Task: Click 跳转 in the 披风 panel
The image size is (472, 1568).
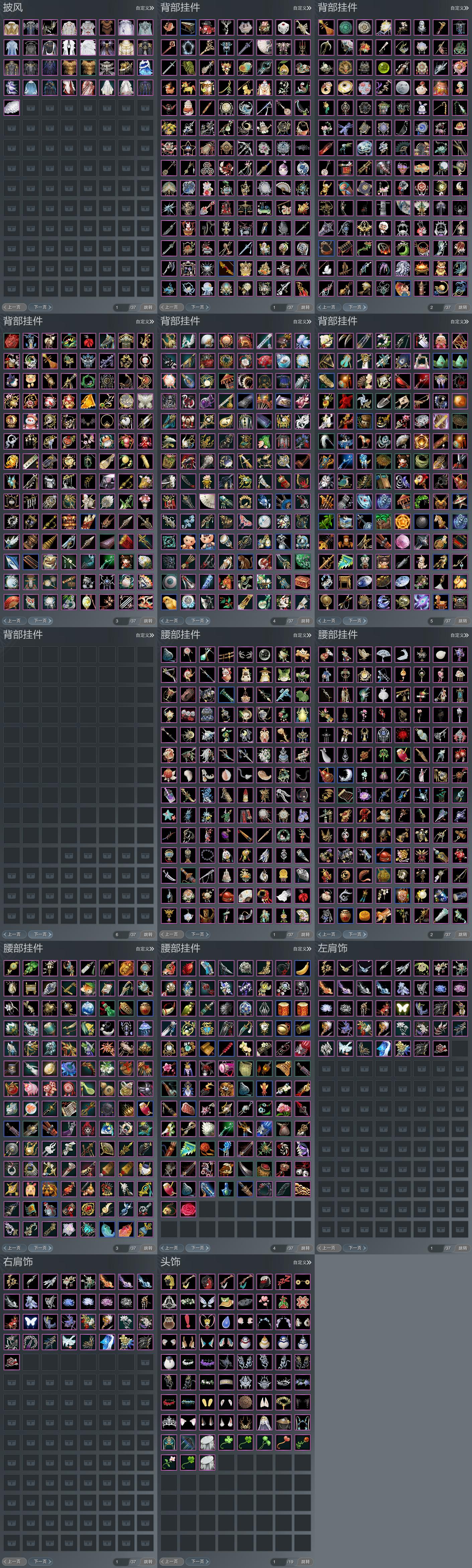Action: tap(148, 307)
